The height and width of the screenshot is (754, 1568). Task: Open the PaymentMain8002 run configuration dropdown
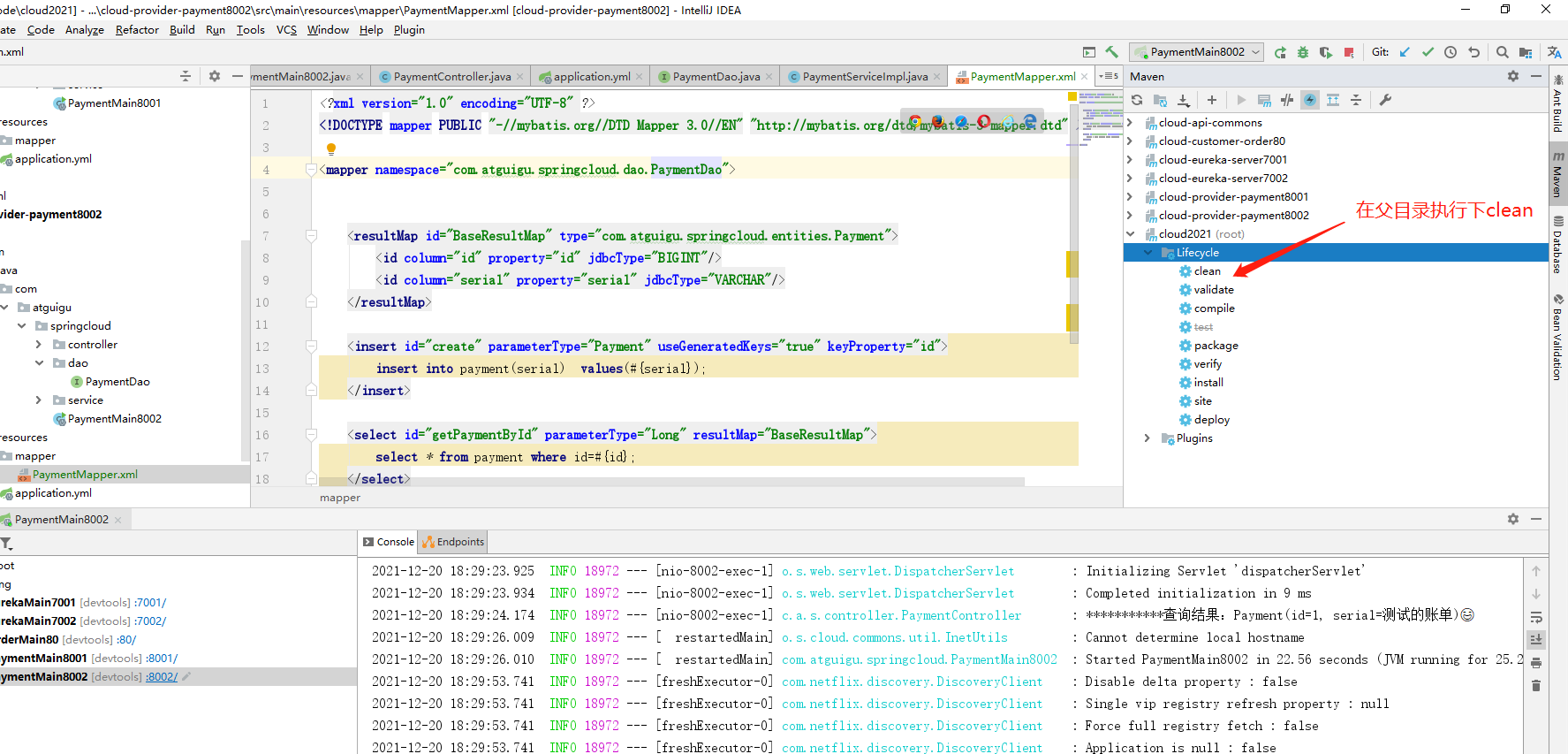[1198, 52]
